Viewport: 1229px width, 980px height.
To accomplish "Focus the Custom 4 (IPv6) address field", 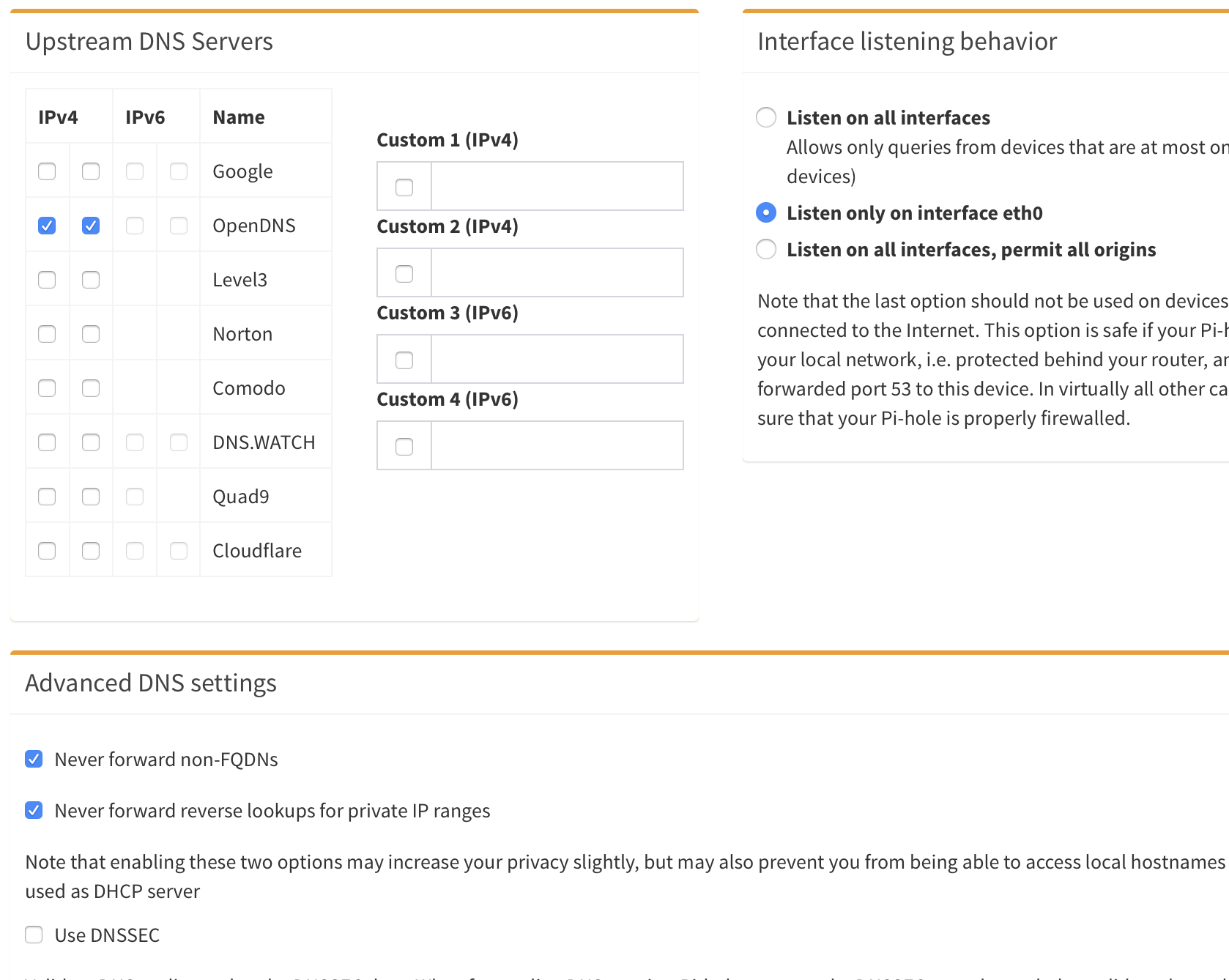I will pyautogui.click(x=557, y=445).
